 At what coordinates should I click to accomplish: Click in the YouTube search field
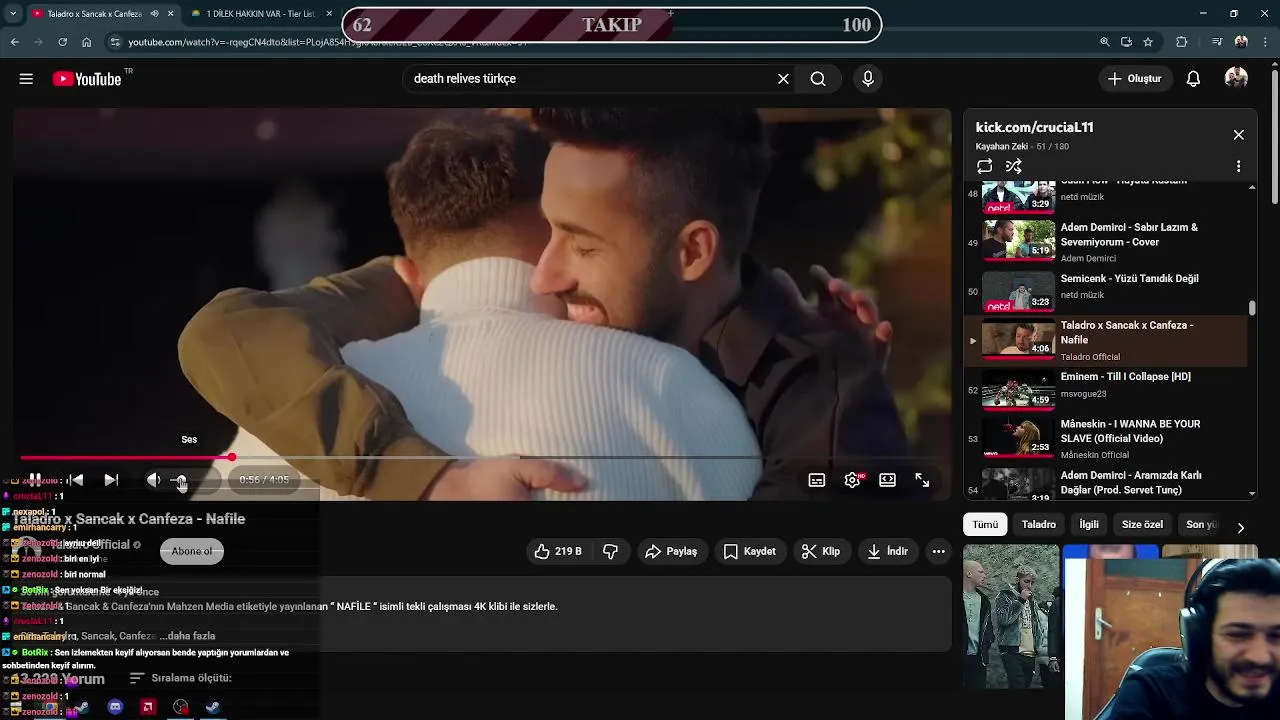click(590, 79)
